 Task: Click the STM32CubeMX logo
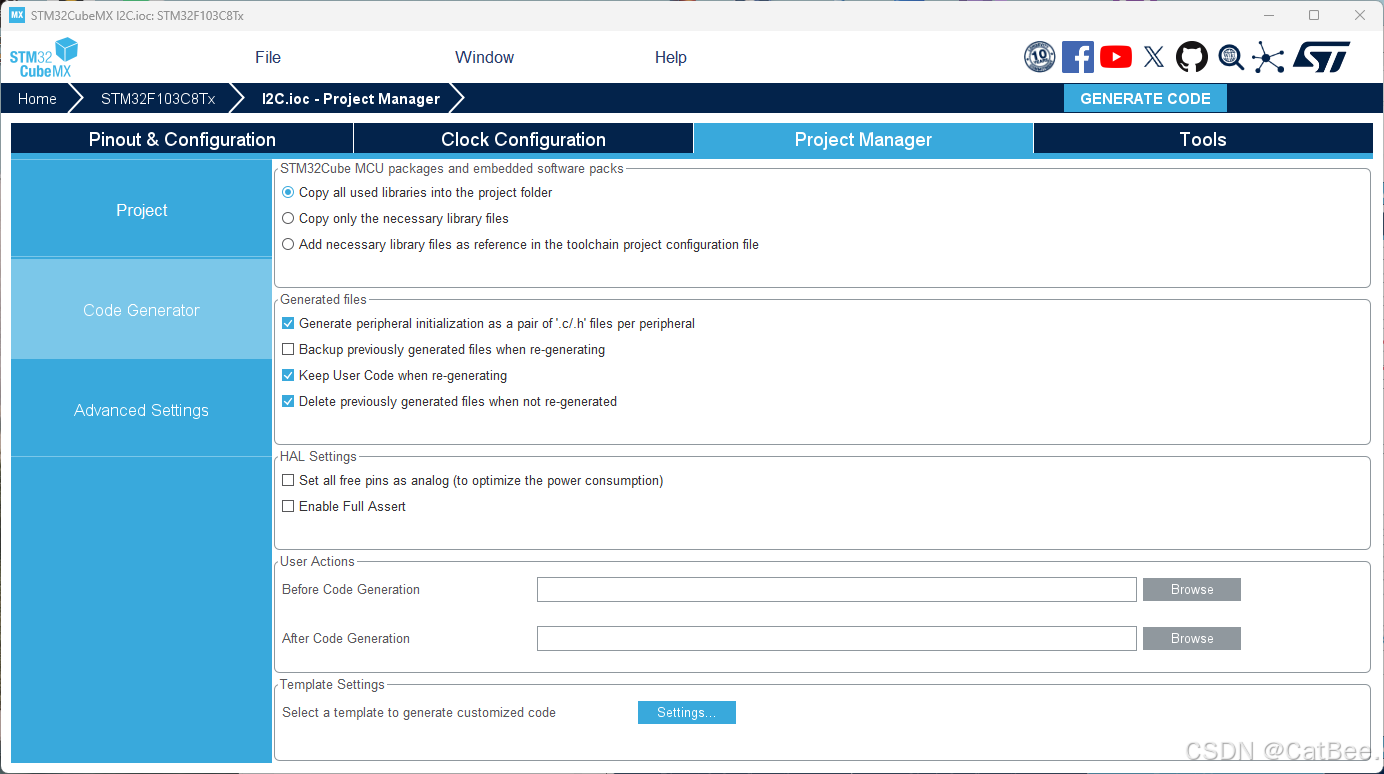(44, 58)
